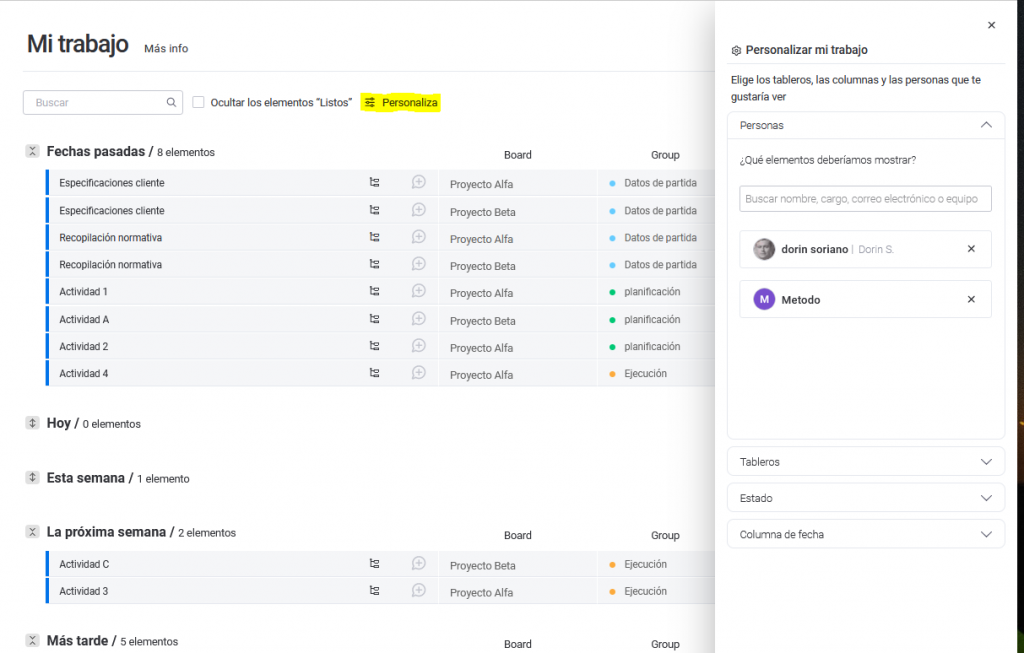The image size is (1024, 653).
Task: Remove Metodo team from people filter
Action: [x=971, y=299]
